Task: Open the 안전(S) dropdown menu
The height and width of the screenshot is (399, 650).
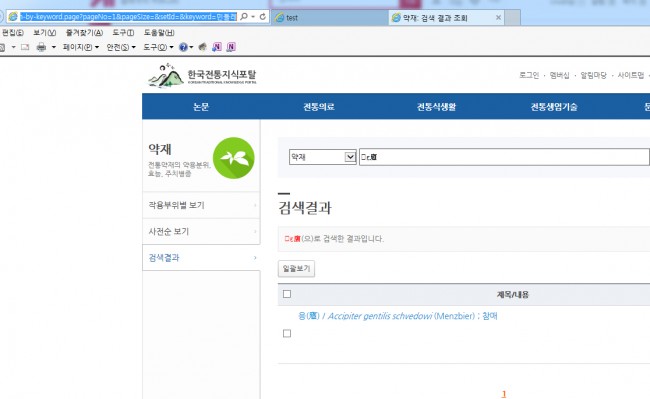Action: point(121,47)
